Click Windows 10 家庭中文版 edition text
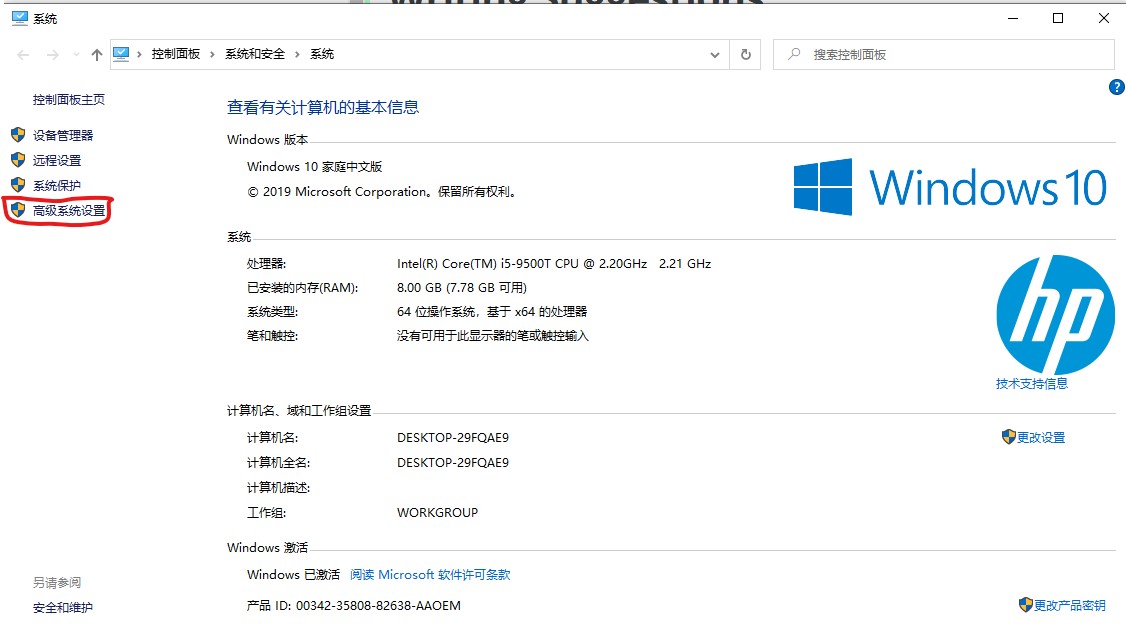1126x636 pixels. point(315,167)
